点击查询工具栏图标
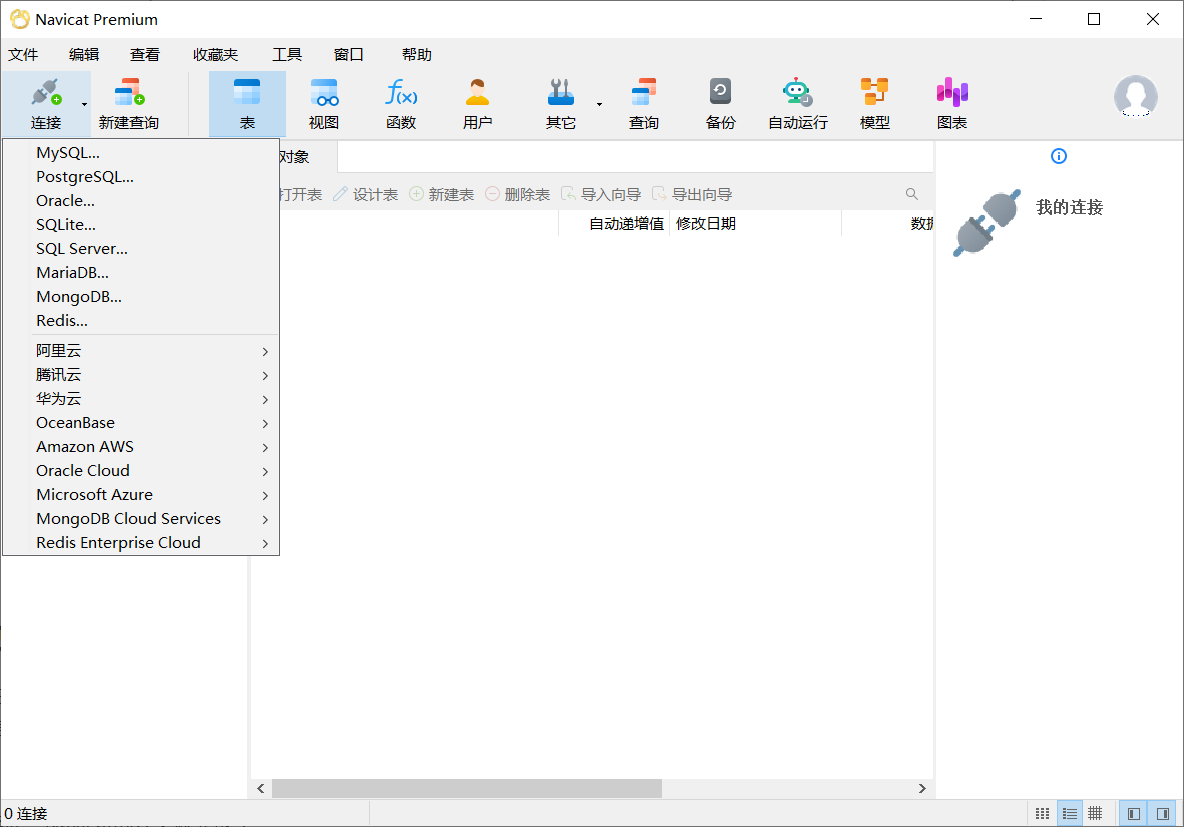 click(643, 103)
